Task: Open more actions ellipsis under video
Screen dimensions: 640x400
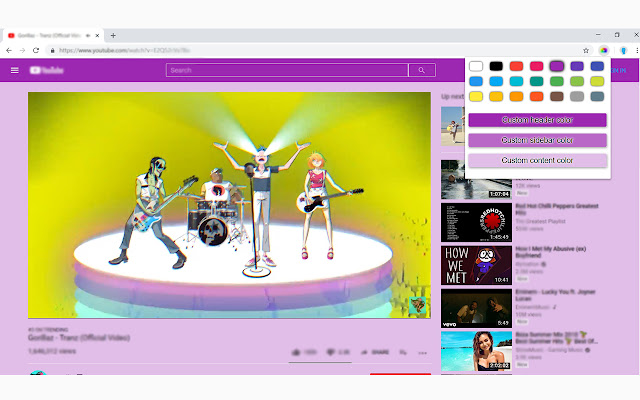Action: click(x=422, y=352)
